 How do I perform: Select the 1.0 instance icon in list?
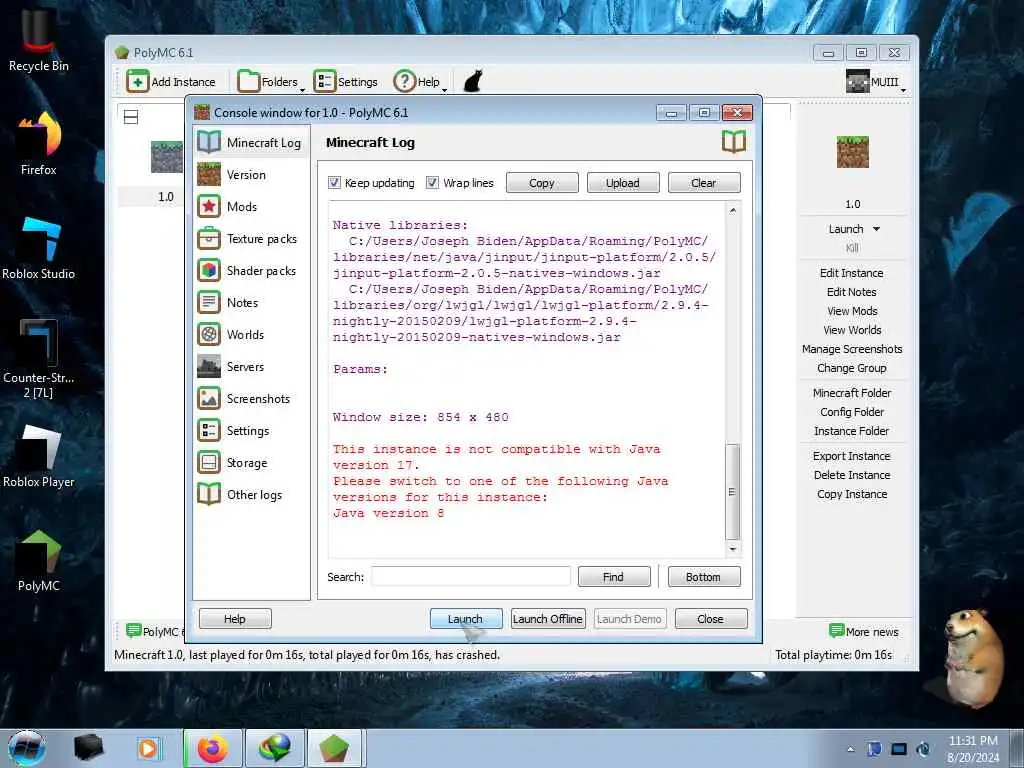[x=167, y=157]
